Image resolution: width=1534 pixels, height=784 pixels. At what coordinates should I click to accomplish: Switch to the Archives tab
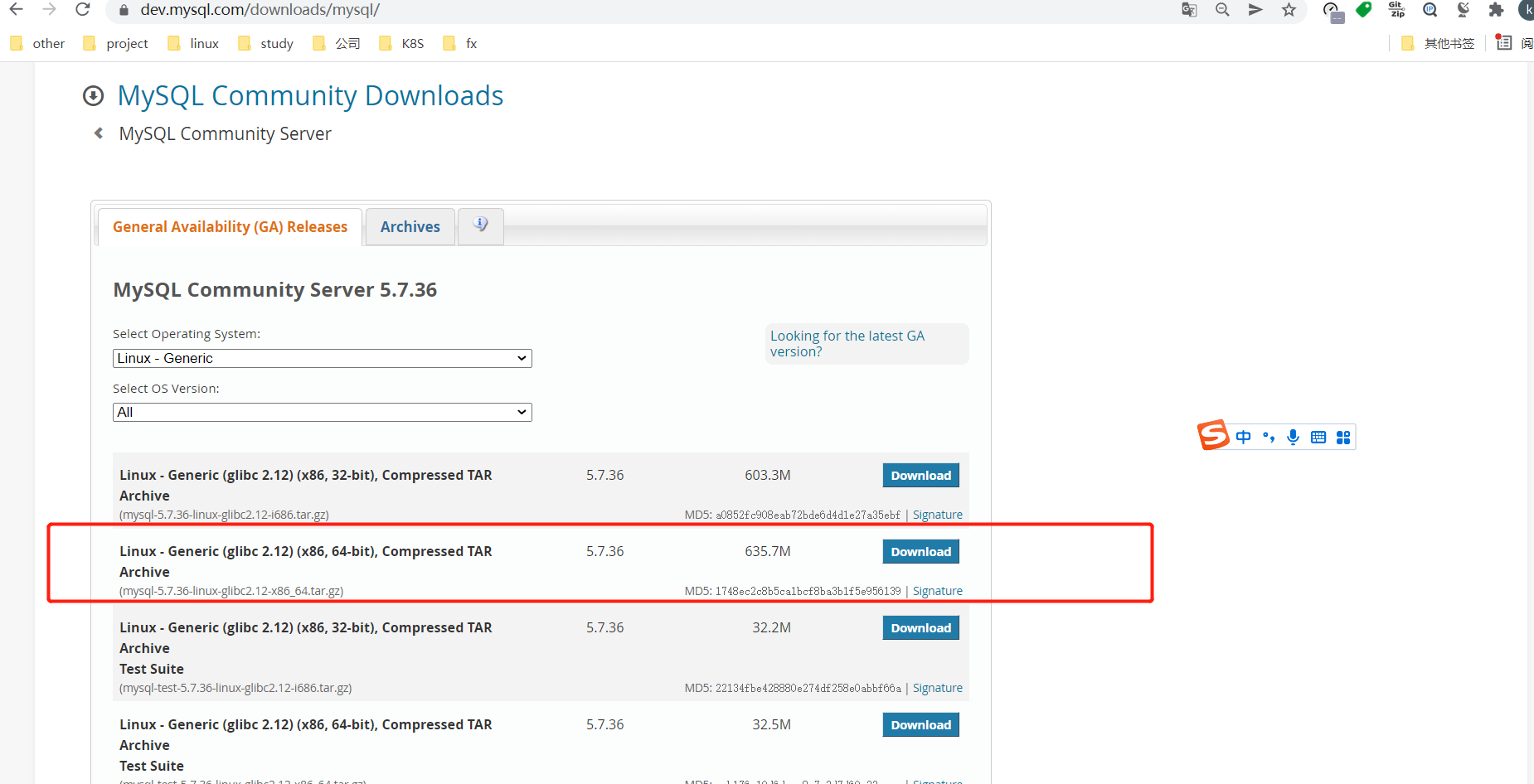[x=410, y=227]
